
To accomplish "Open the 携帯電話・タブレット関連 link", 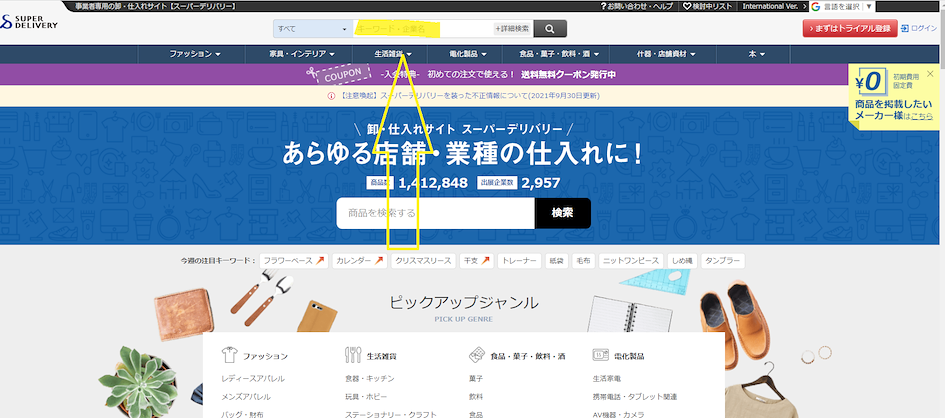I will click(x=635, y=397).
